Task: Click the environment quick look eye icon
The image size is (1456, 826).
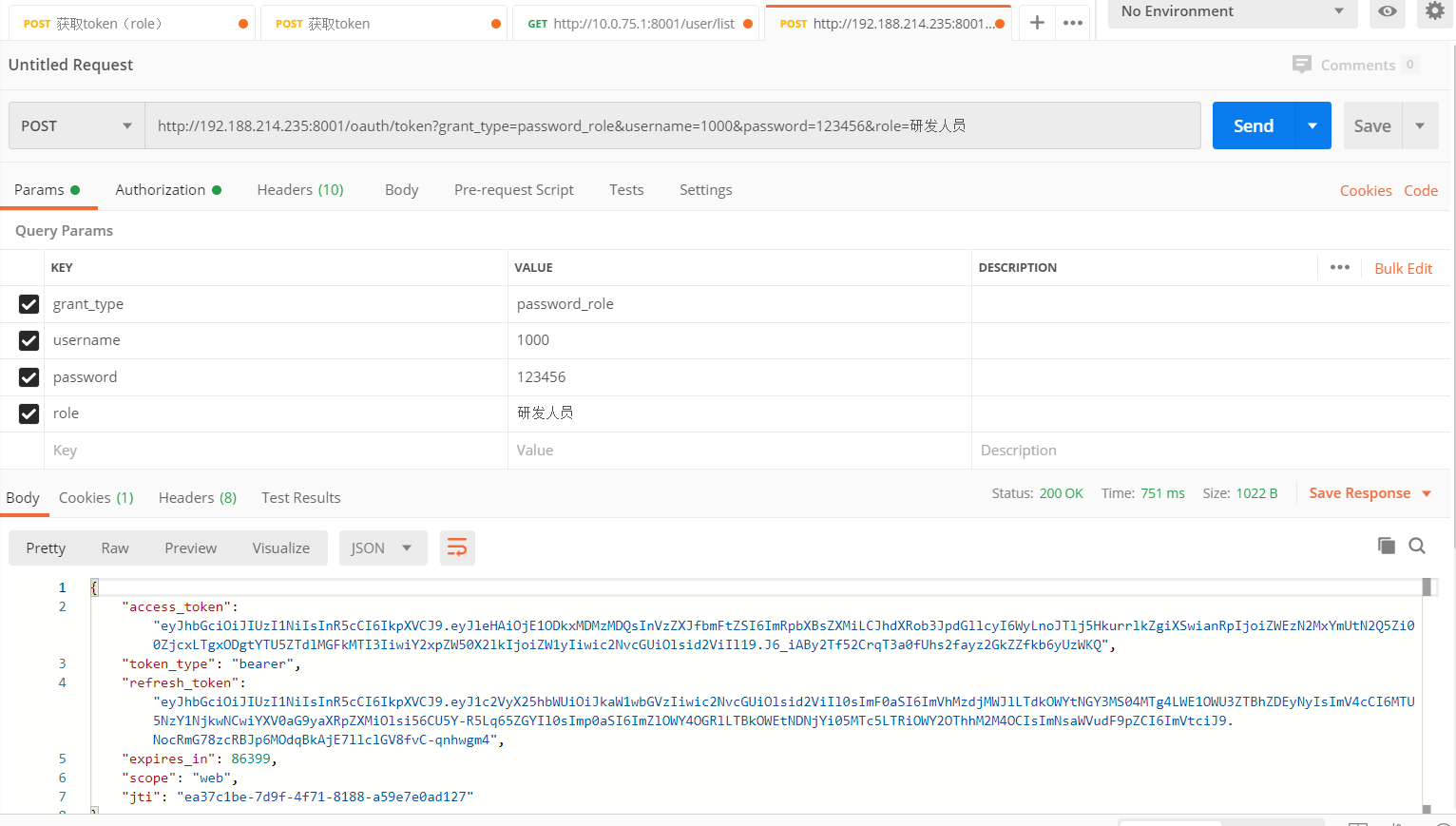Action: point(1388,11)
